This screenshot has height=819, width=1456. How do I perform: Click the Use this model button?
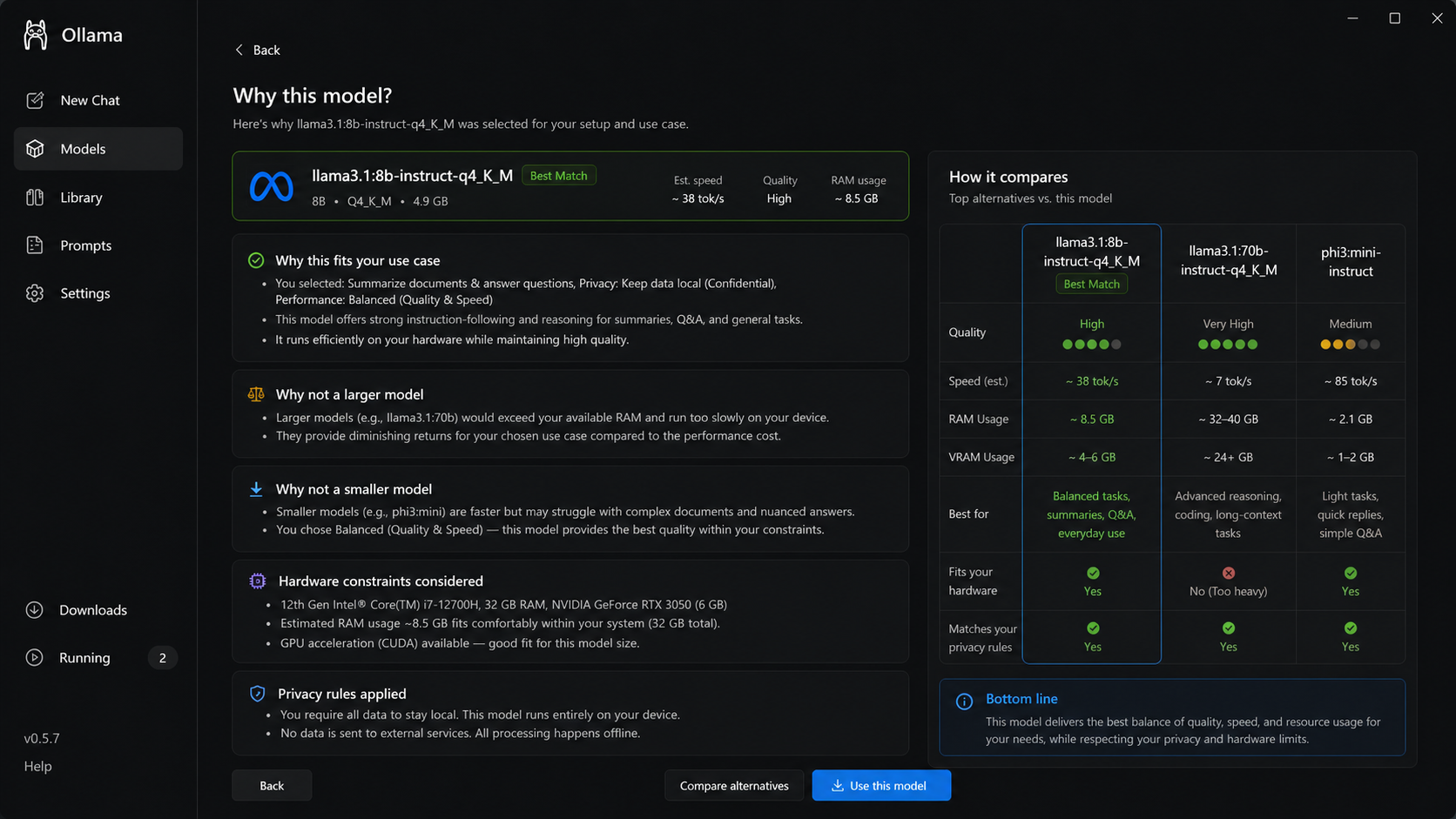881,786
